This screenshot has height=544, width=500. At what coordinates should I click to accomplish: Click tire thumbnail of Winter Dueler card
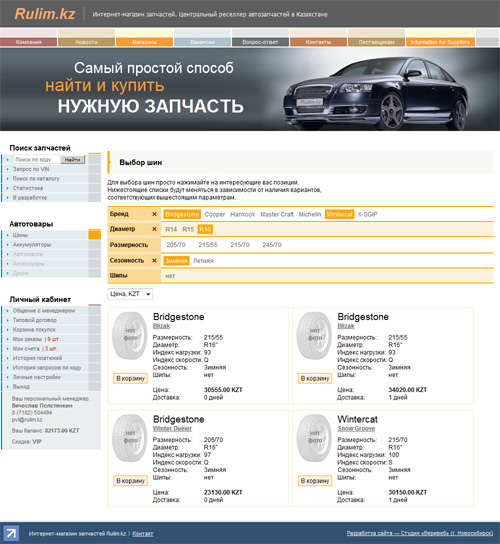coord(130,438)
